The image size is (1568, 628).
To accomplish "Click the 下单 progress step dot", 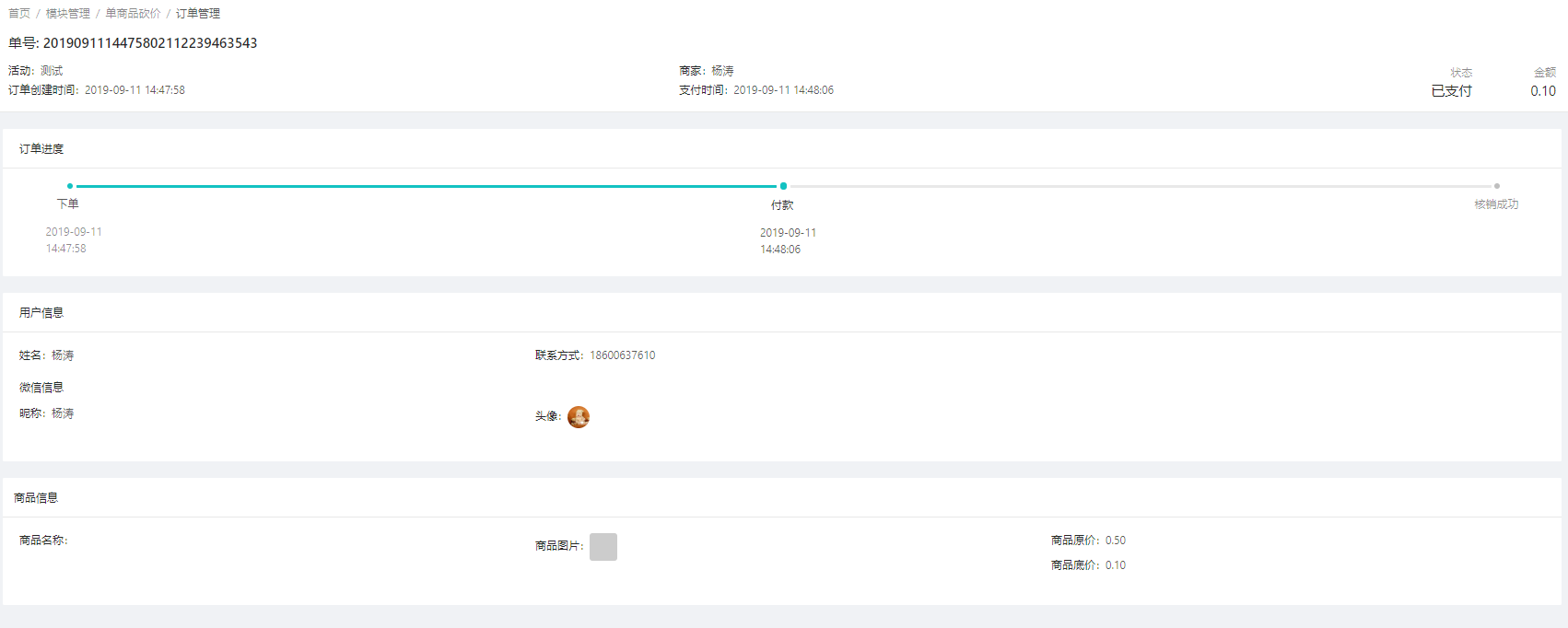I will [70, 186].
